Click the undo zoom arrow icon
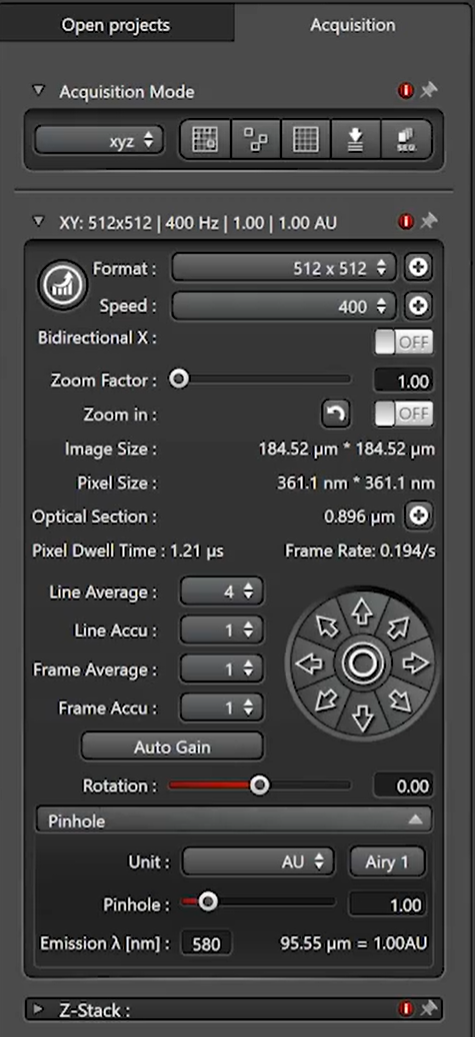The width and height of the screenshot is (475, 1037). pos(336,414)
